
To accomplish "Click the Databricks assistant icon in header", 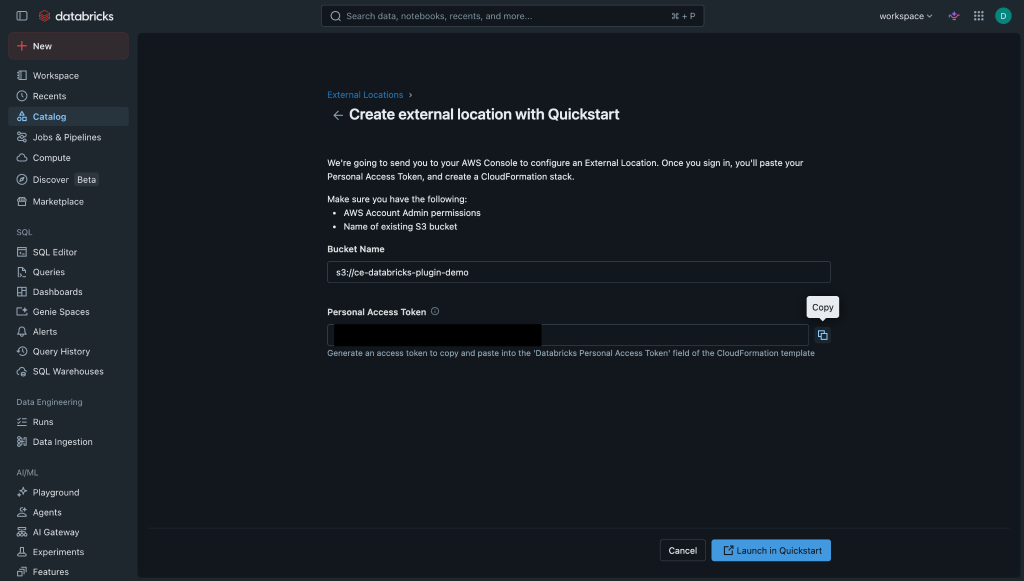I will pyautogui.click(x=954, y=16).
